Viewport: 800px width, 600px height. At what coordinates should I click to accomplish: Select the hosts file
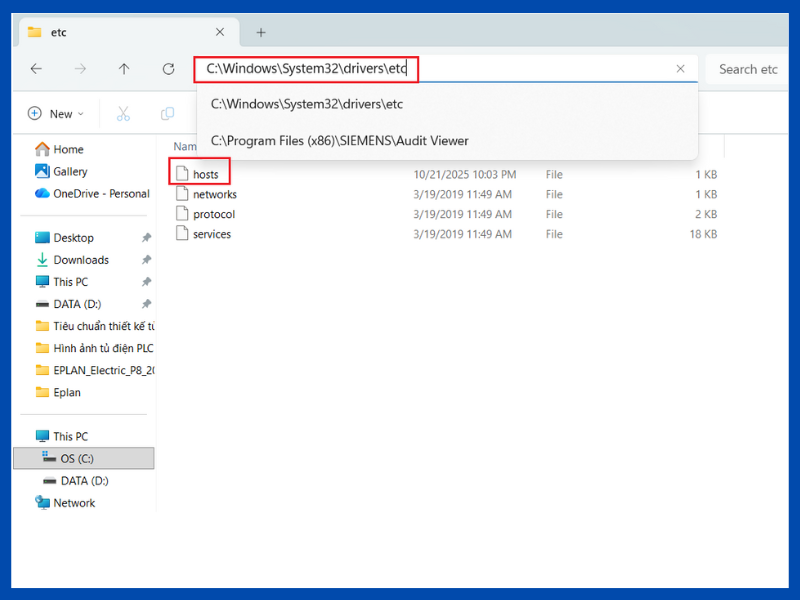(205, 175)
